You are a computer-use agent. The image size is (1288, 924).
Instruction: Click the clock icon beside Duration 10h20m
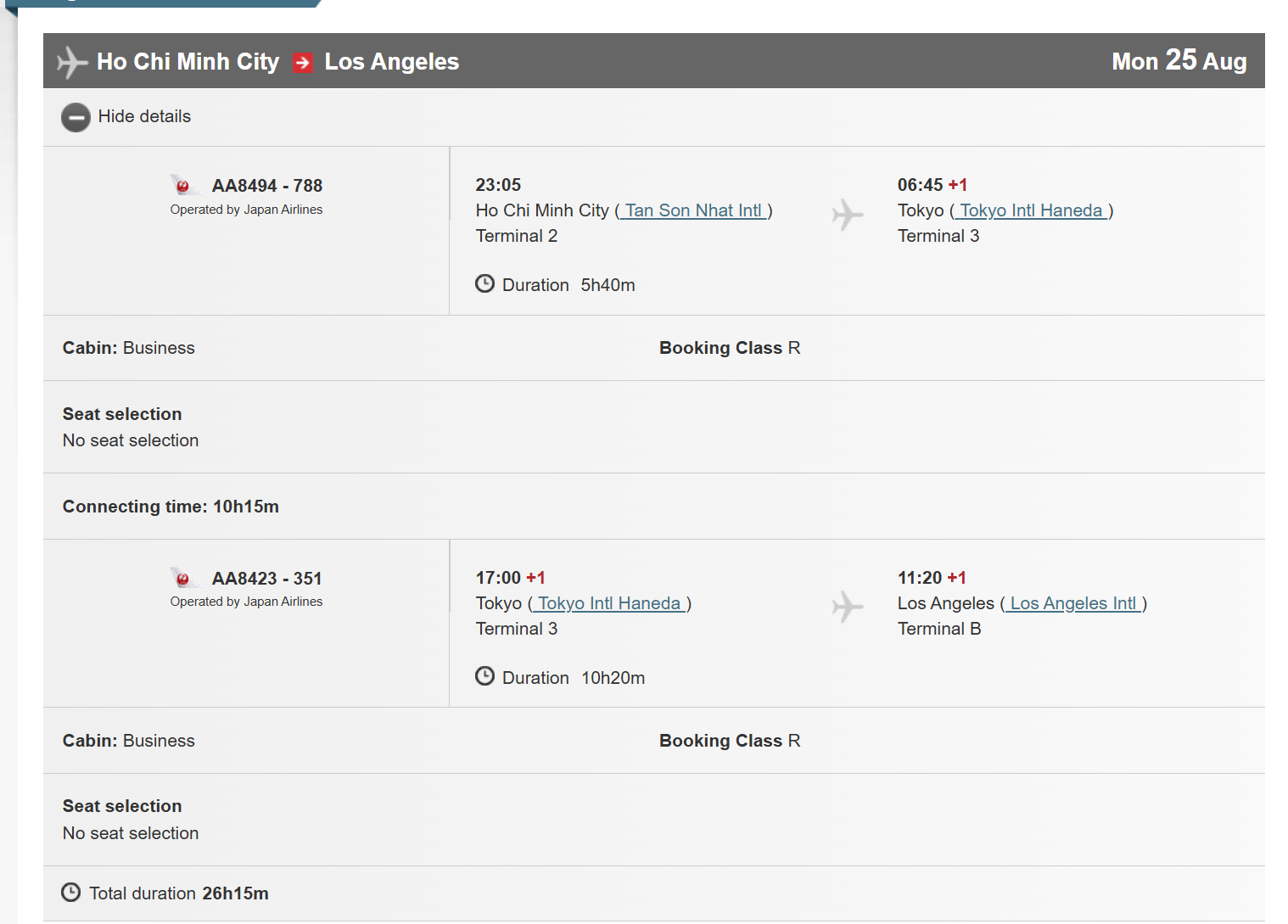(484, 676)
